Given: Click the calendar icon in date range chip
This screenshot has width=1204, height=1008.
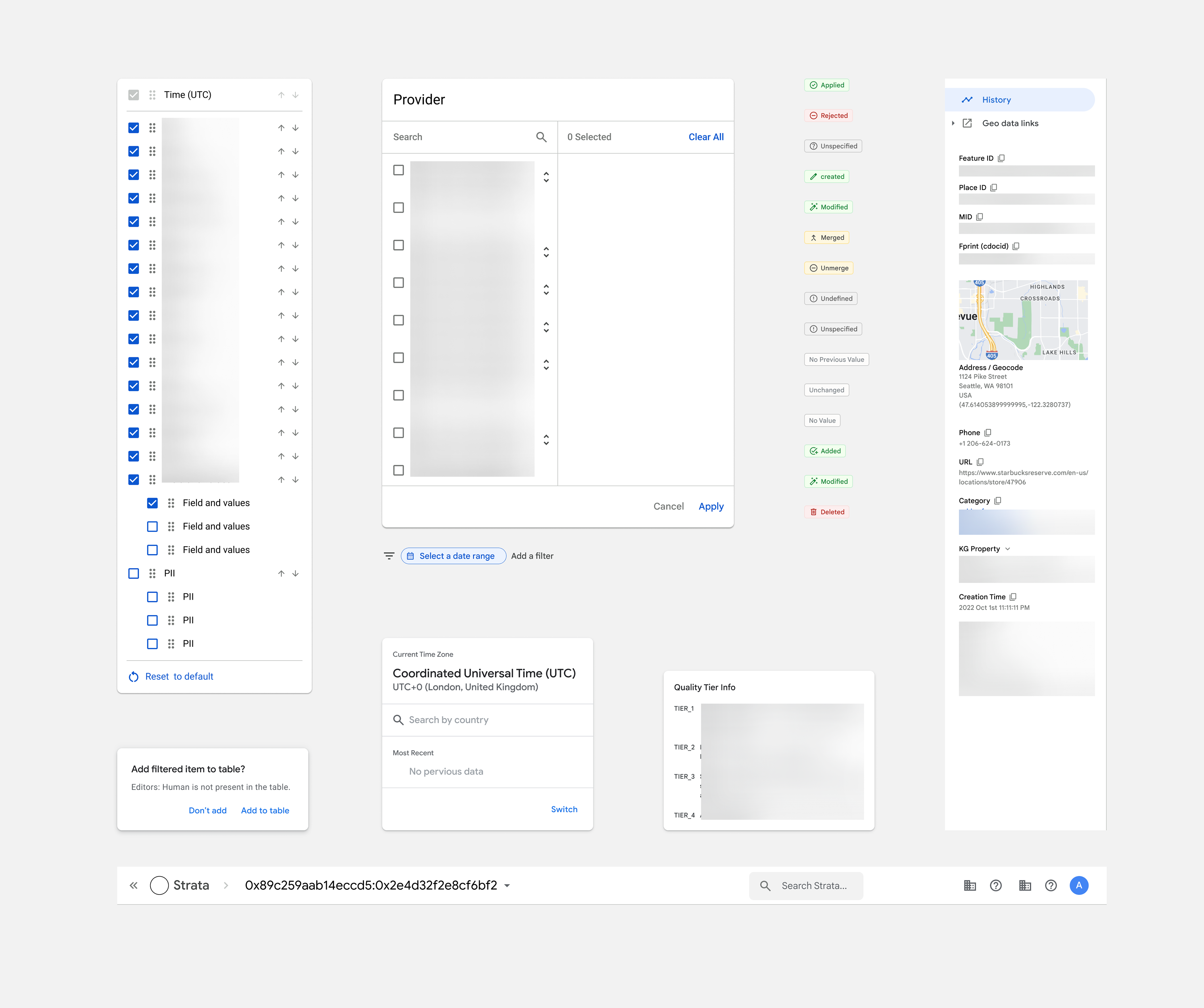Looking at the screenshot, I should pos(410,556).
